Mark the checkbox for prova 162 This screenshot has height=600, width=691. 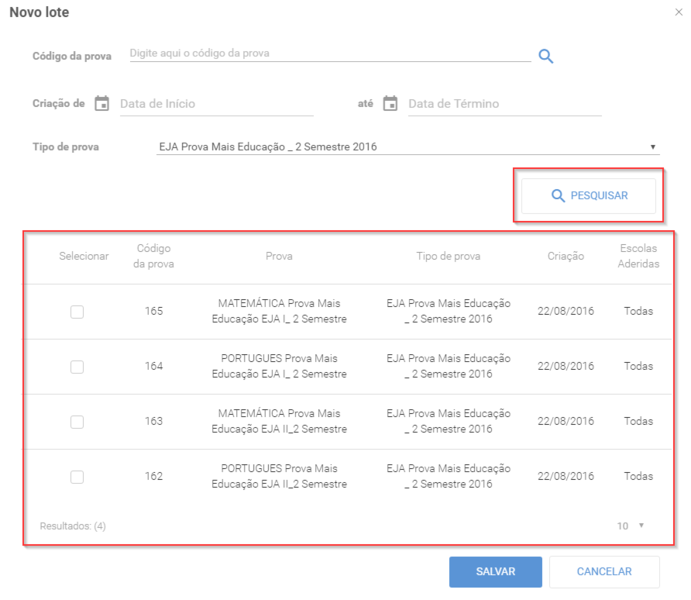click(x=77, y=477)
